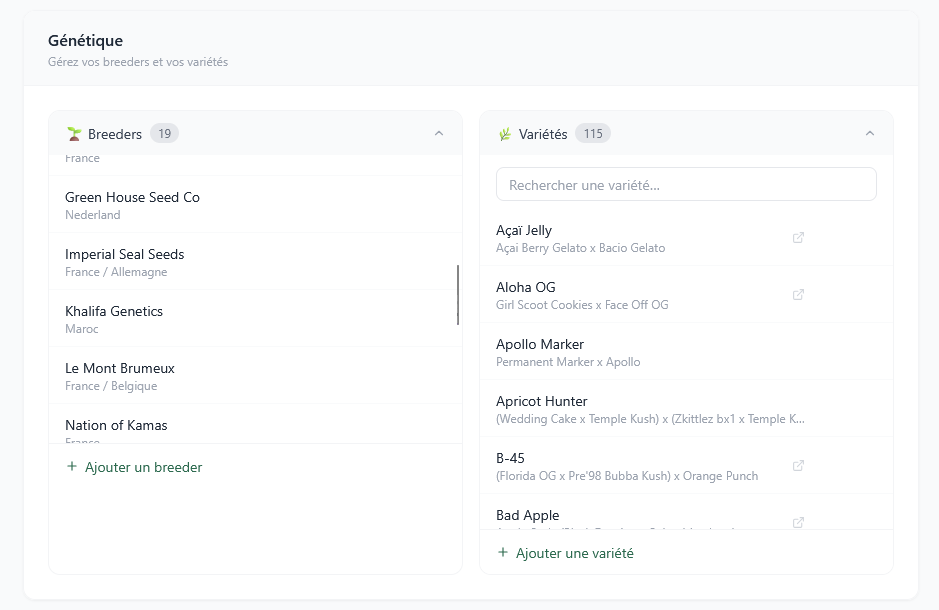This screenshot has height=610, width=939.
Task: Open the Açaï Jelly variety
Action: [686, 238]
